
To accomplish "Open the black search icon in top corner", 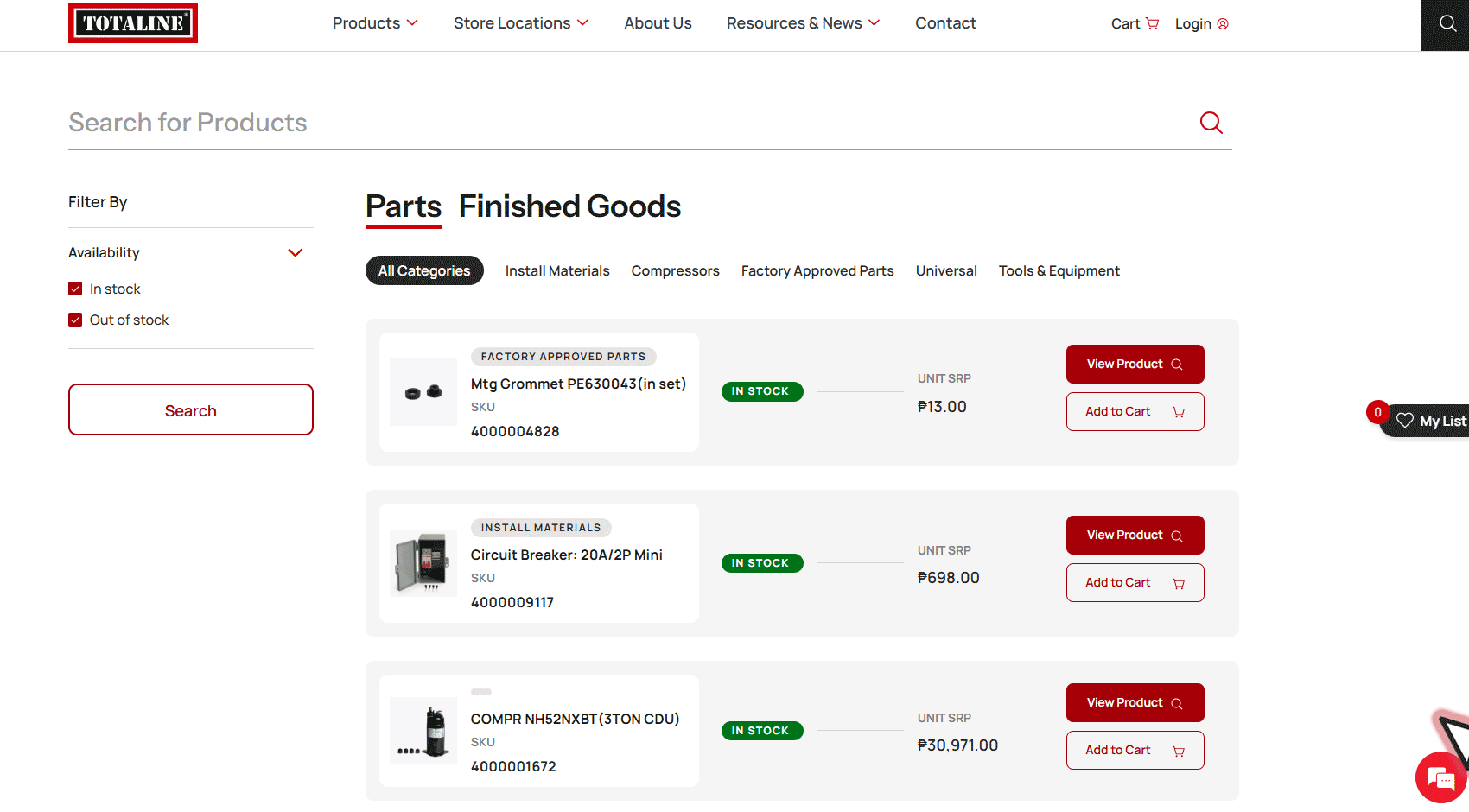I will tap(1447, 24).
